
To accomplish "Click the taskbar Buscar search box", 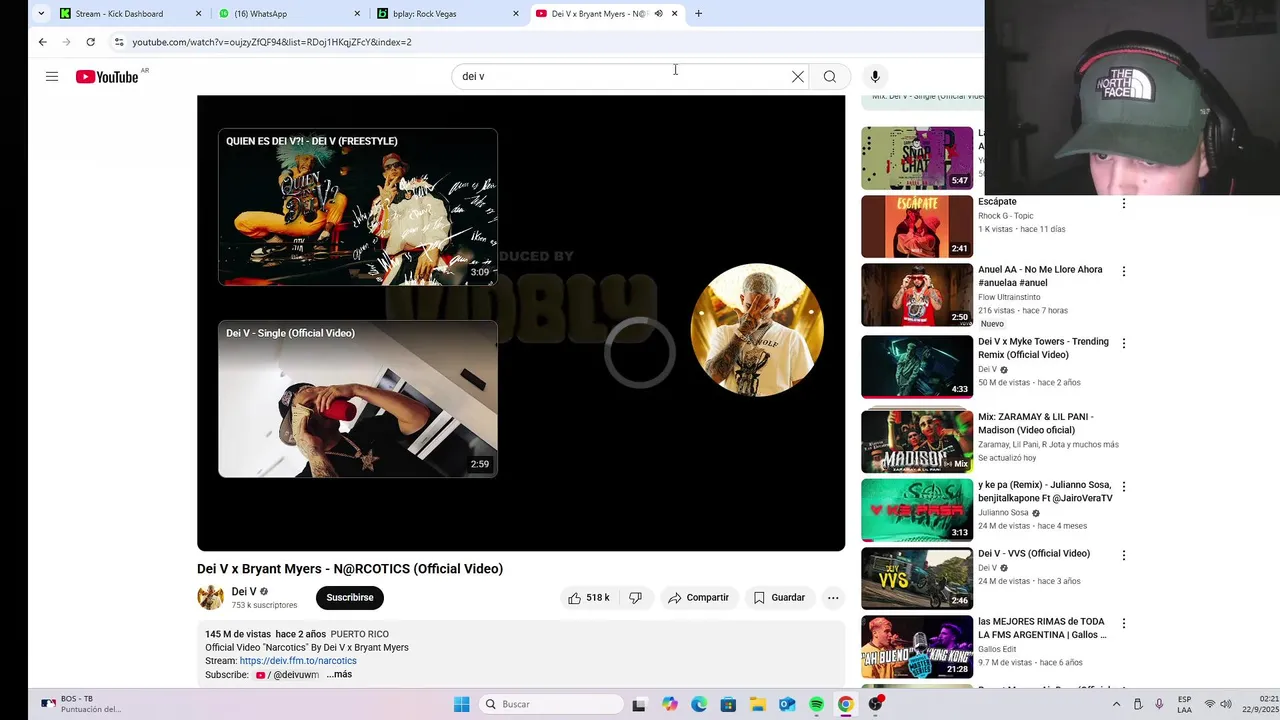I will coord(549,704).
